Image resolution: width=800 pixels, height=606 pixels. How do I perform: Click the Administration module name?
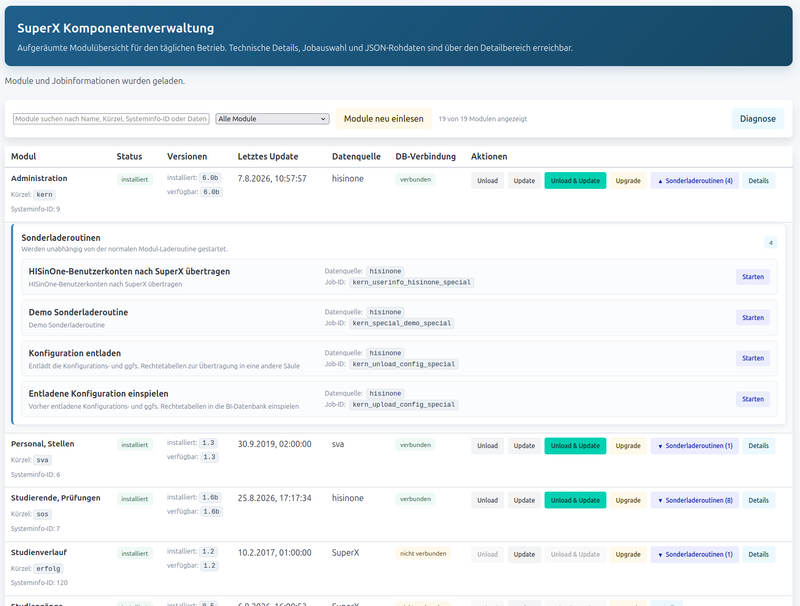[39, 179]
